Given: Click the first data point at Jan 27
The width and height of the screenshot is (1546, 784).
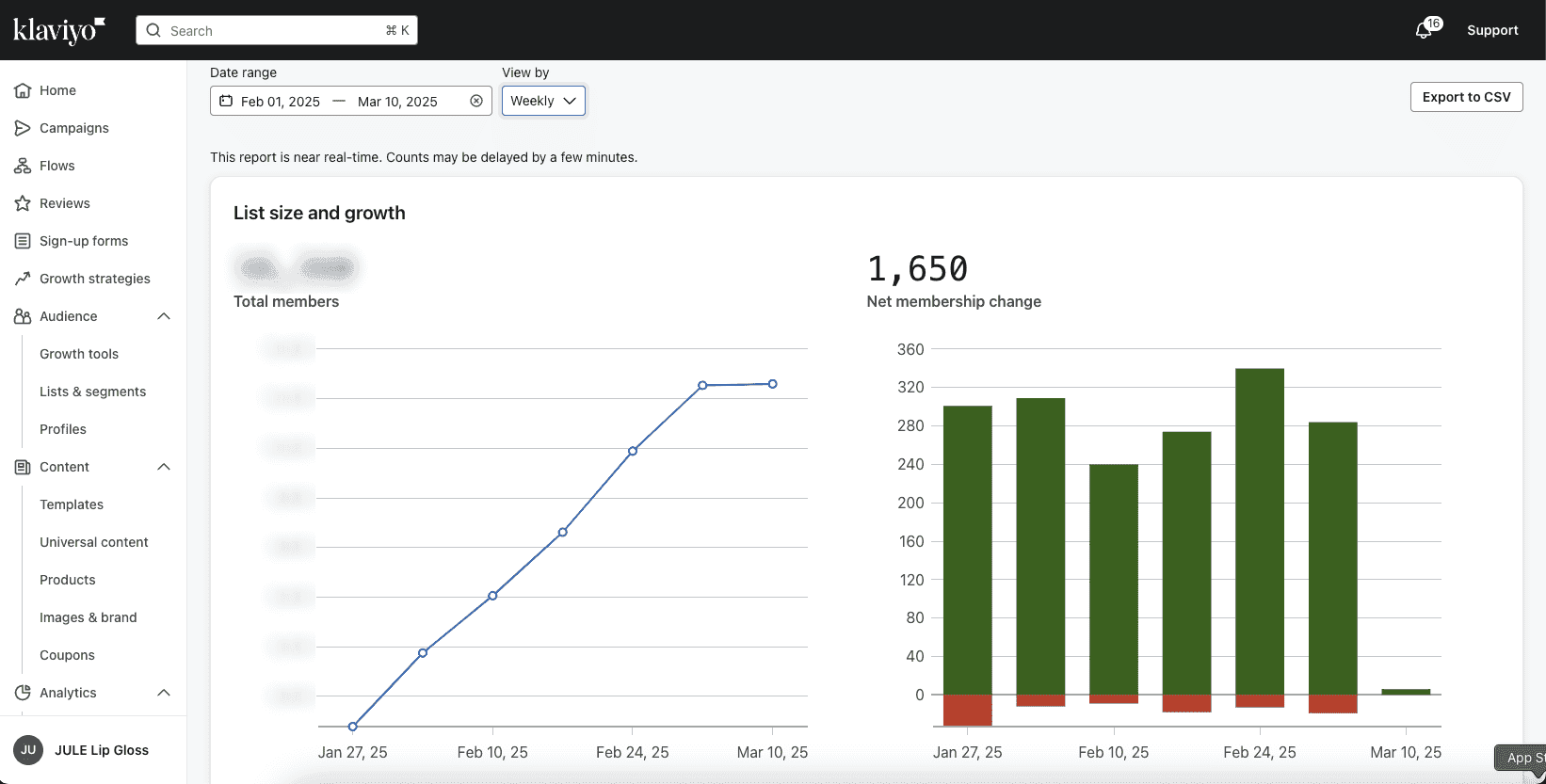Looking at the screenshot, I should tap(353, 727).
